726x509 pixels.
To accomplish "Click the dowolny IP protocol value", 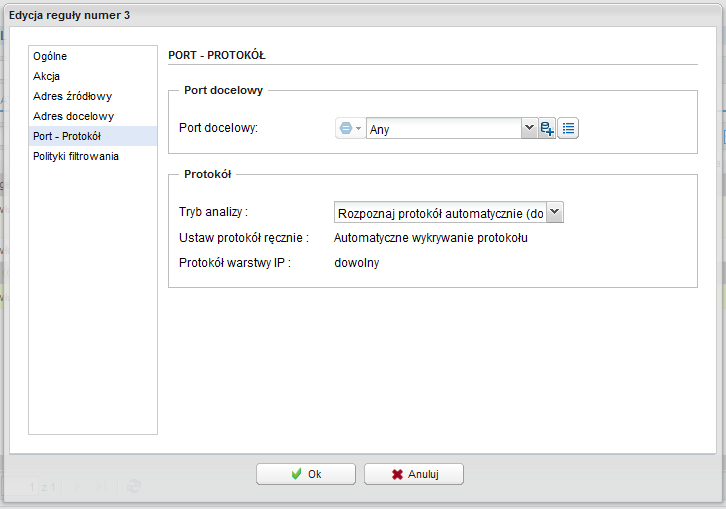I will tap(357, 263).
